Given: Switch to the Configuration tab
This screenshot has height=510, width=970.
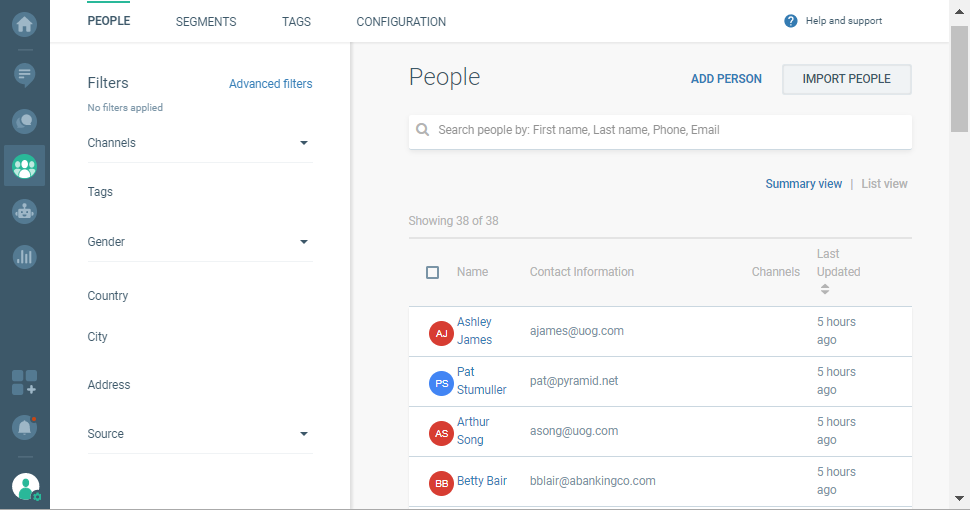Looking at the screenshot, I should point(401,22).
